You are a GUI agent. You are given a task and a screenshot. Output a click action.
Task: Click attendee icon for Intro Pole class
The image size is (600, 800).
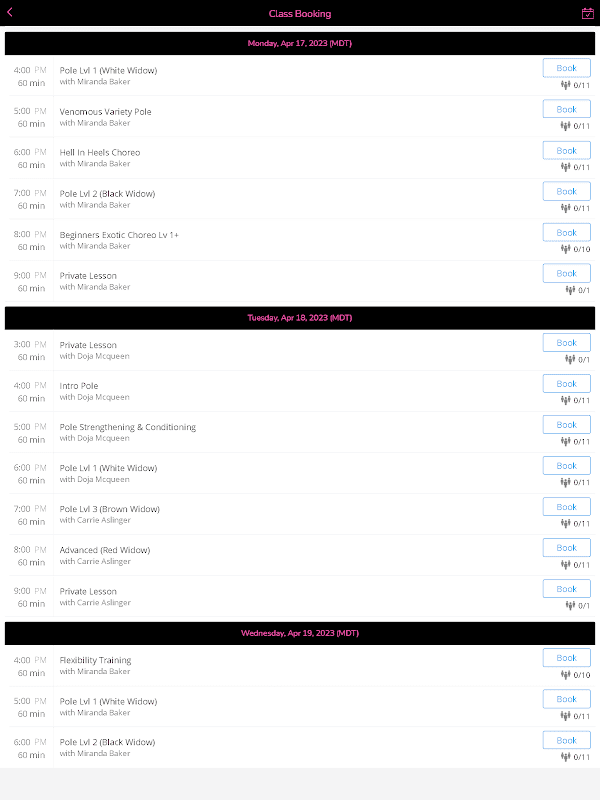565,401
